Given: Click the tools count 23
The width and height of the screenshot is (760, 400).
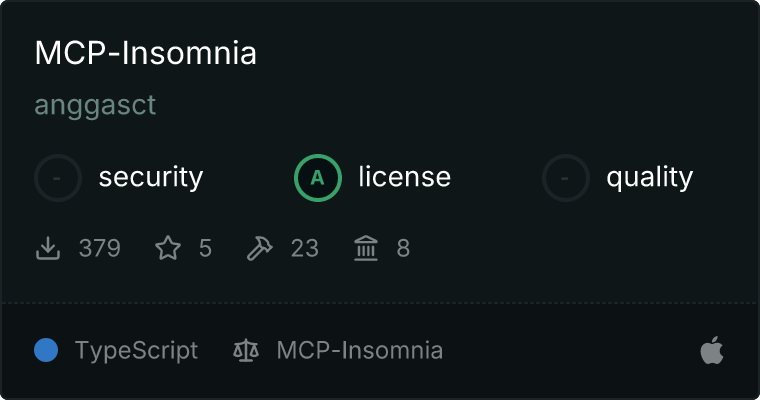Looking at the screenshot, I should coord(304,248).
